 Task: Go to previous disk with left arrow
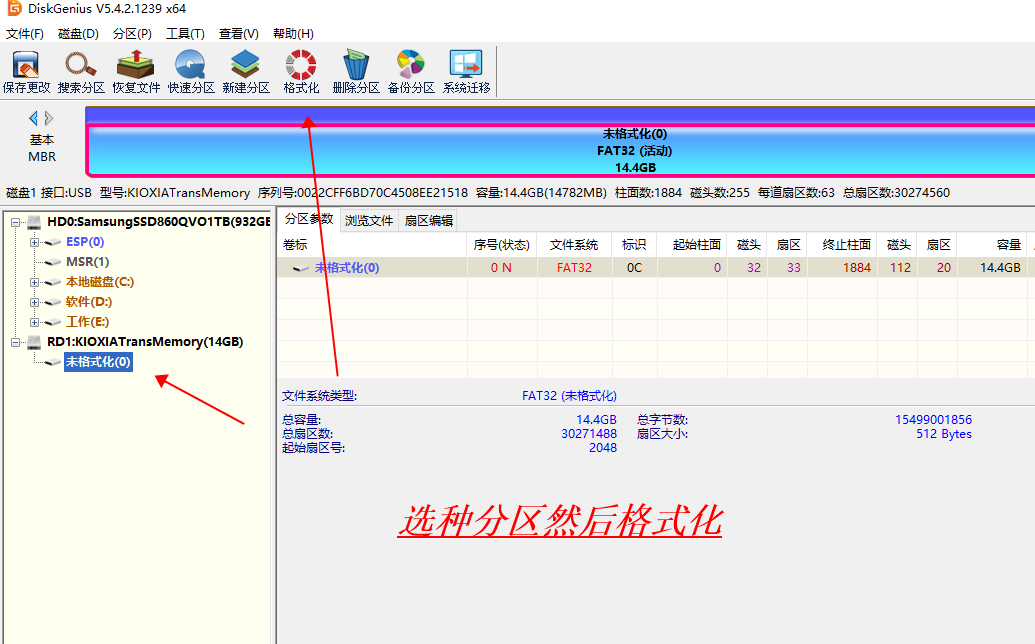(x=33, y=118)
